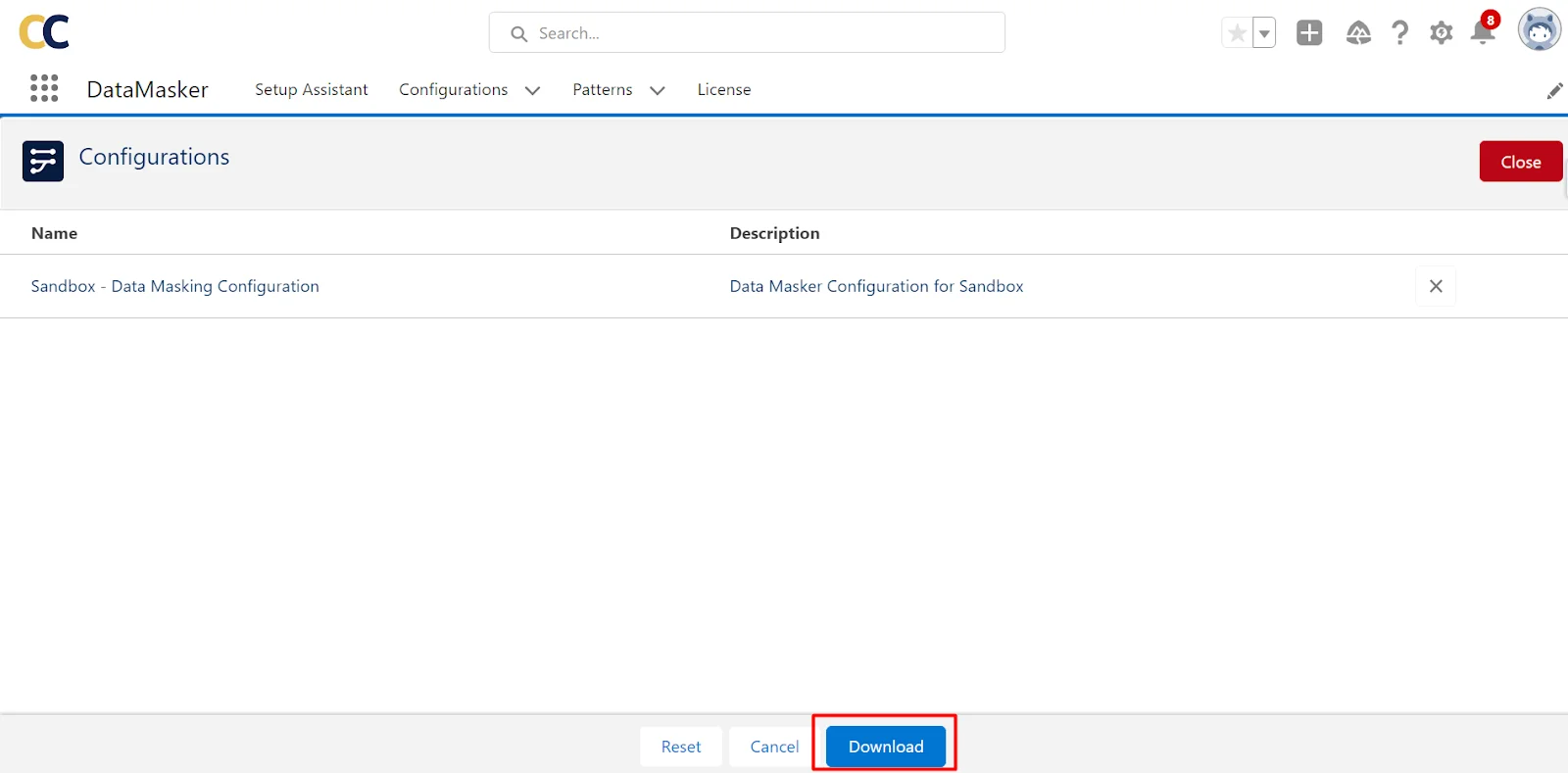Image resolution: width=1568 pixels, height=773 pixels.
Task: Open the global actions plus icon
Action: click(x=1309, y=33)
